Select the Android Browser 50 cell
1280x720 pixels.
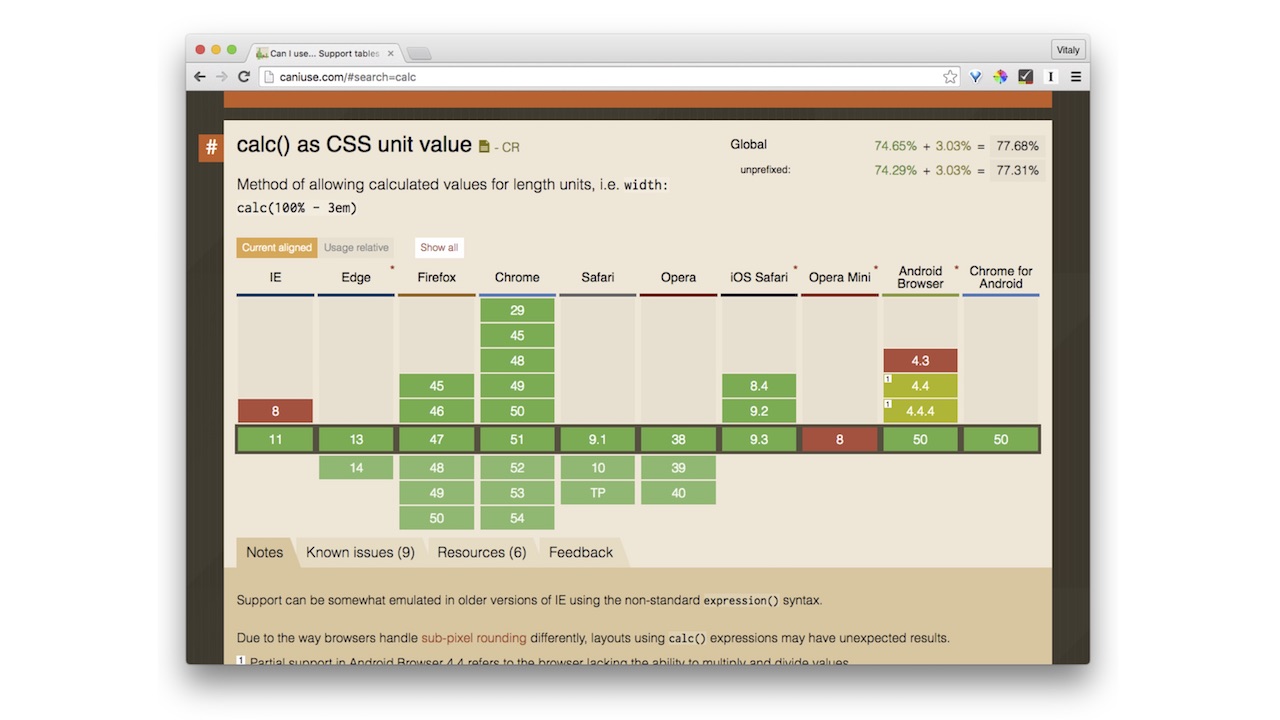[x=920, y=440]
